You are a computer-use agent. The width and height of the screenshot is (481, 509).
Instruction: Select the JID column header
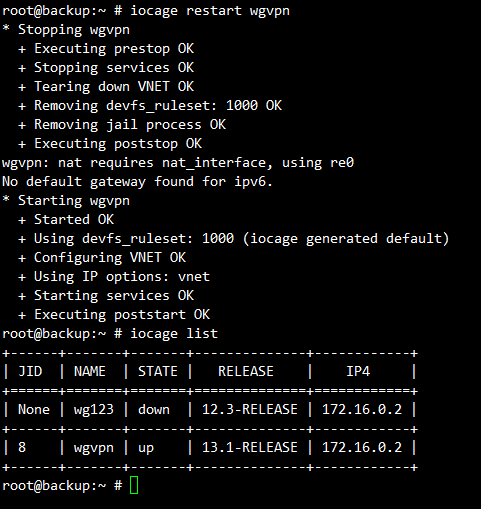point(30,371)
